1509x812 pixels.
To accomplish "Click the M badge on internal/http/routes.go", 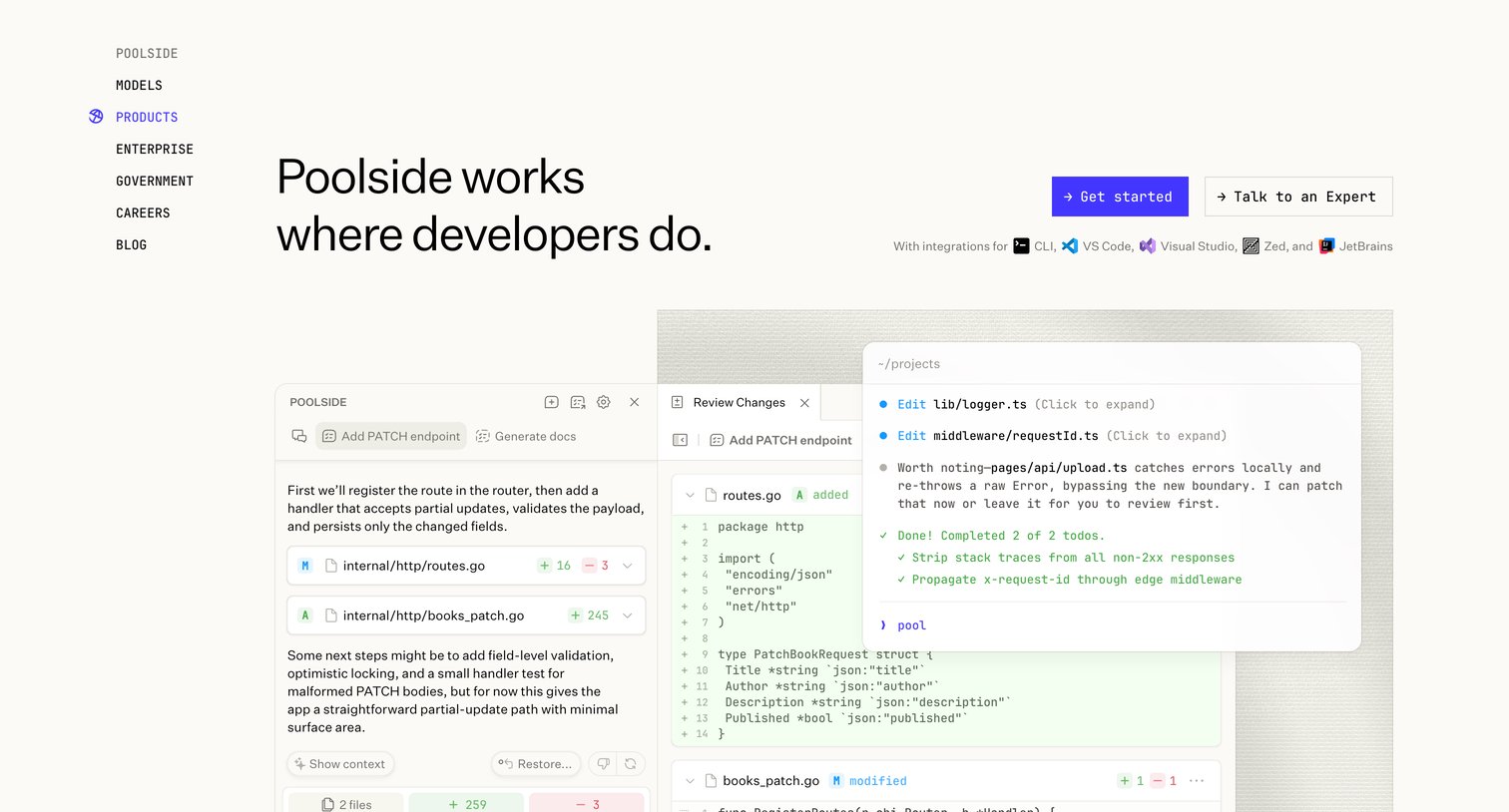I will click(305, 566).
